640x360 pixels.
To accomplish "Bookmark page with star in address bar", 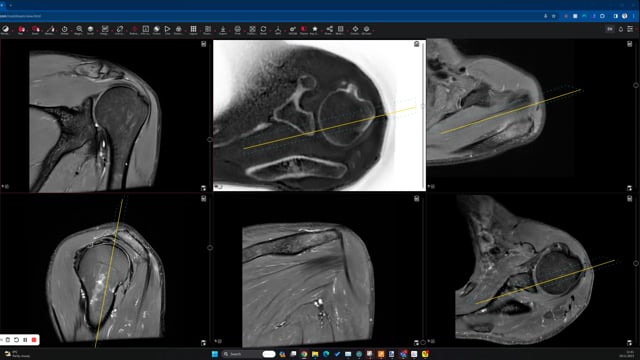I will click(554, 16).
